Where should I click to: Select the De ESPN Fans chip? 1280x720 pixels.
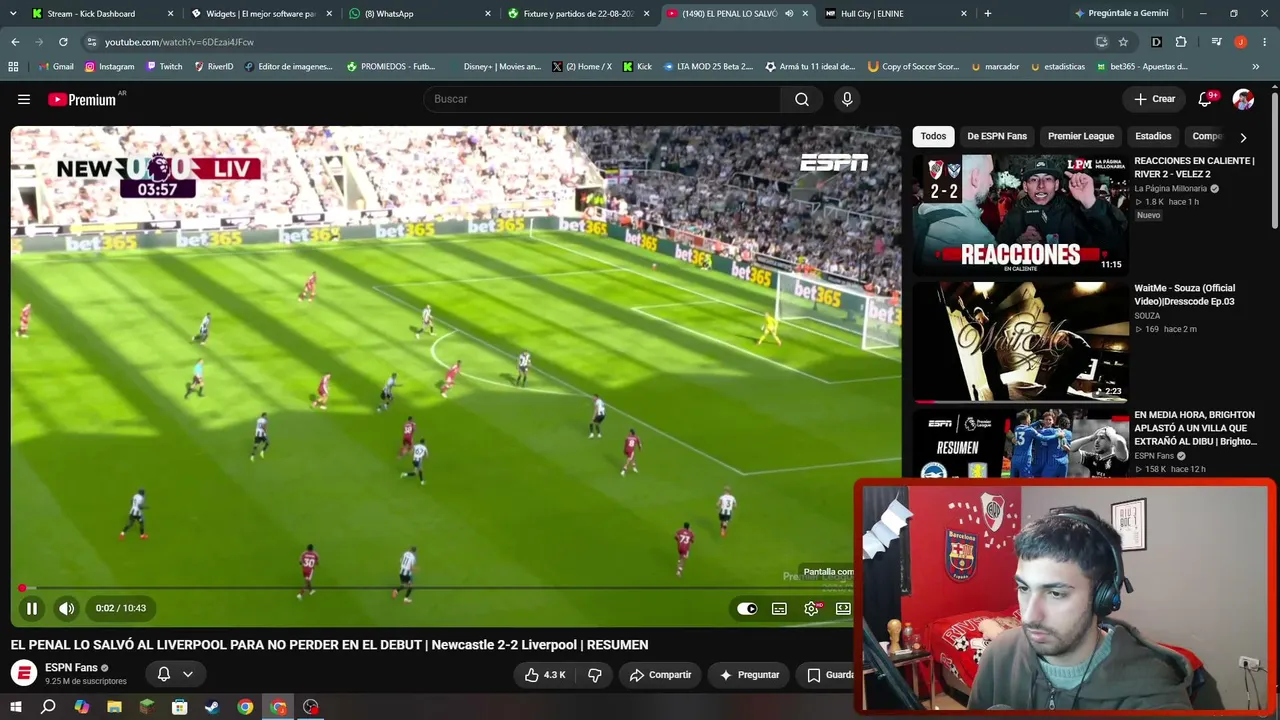click(x=997, y=136)
